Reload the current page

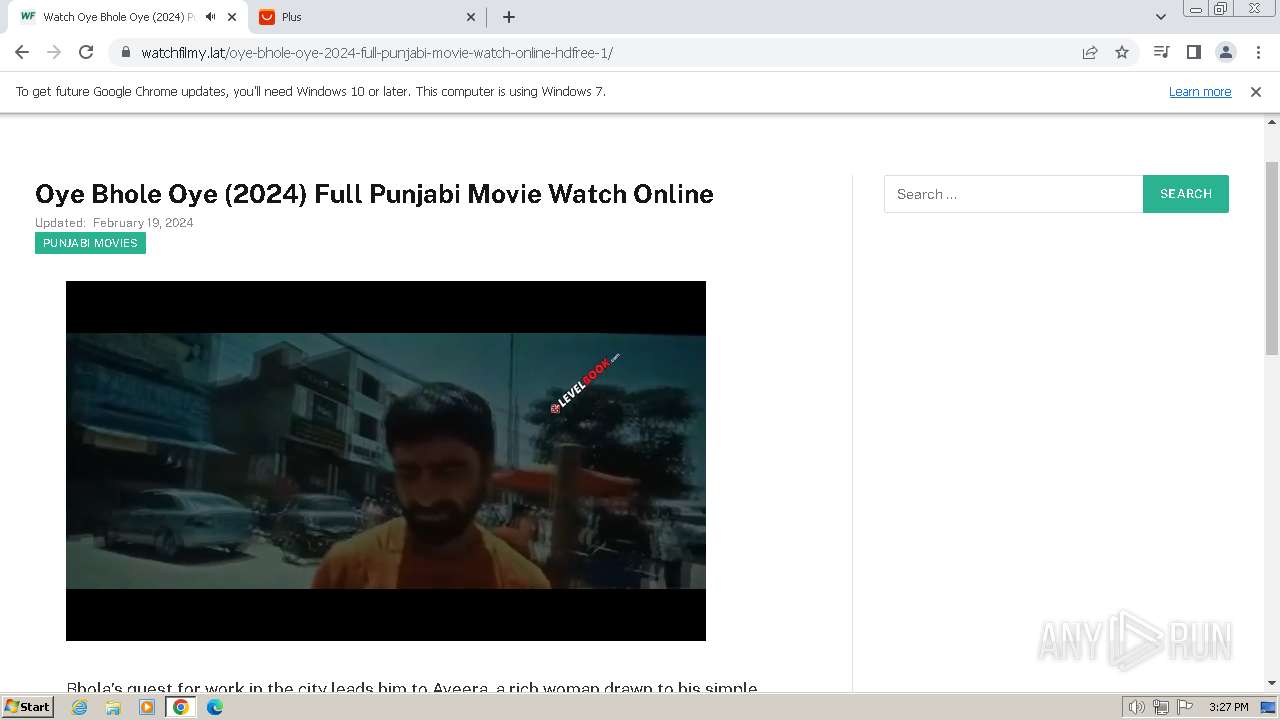(x=86, y=52)
